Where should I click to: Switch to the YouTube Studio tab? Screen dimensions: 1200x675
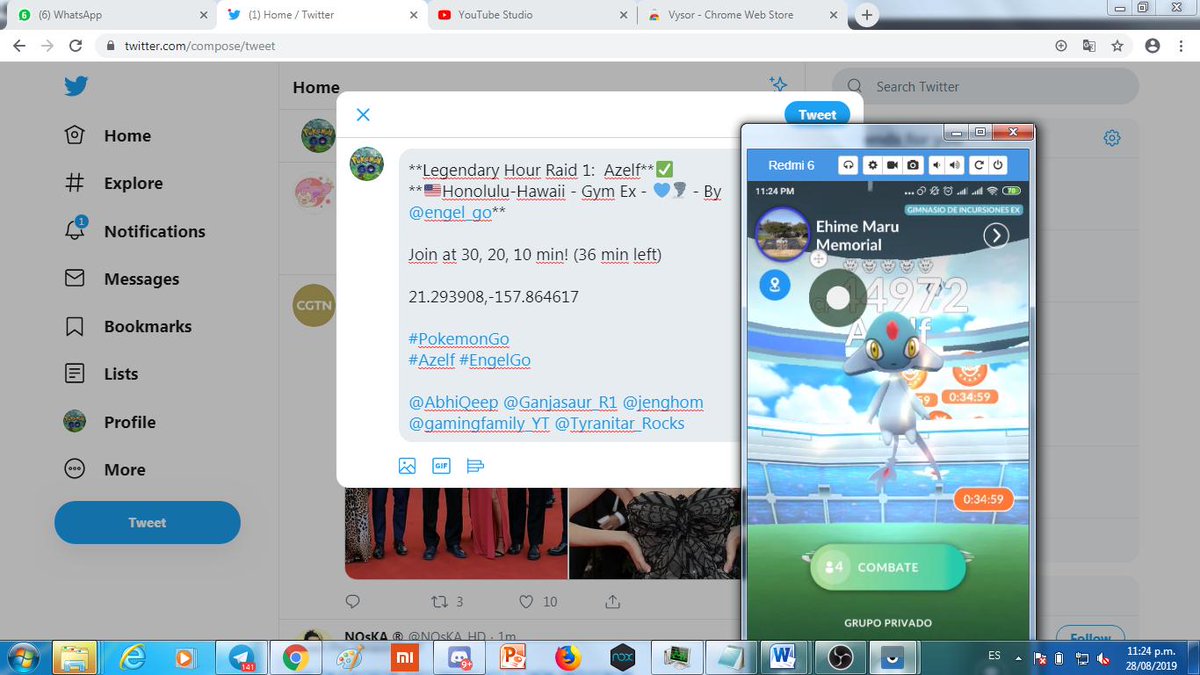coord(530,15)
